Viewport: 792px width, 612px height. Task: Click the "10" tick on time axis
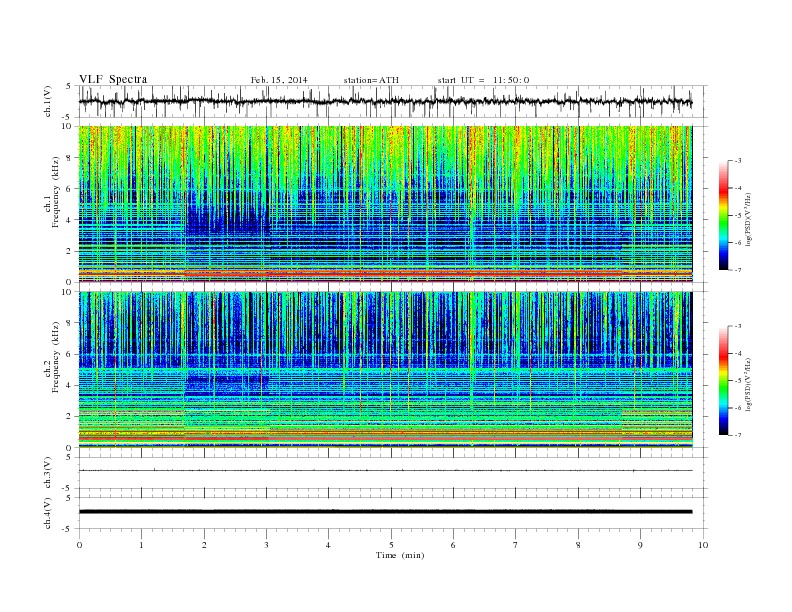point(703,545)
